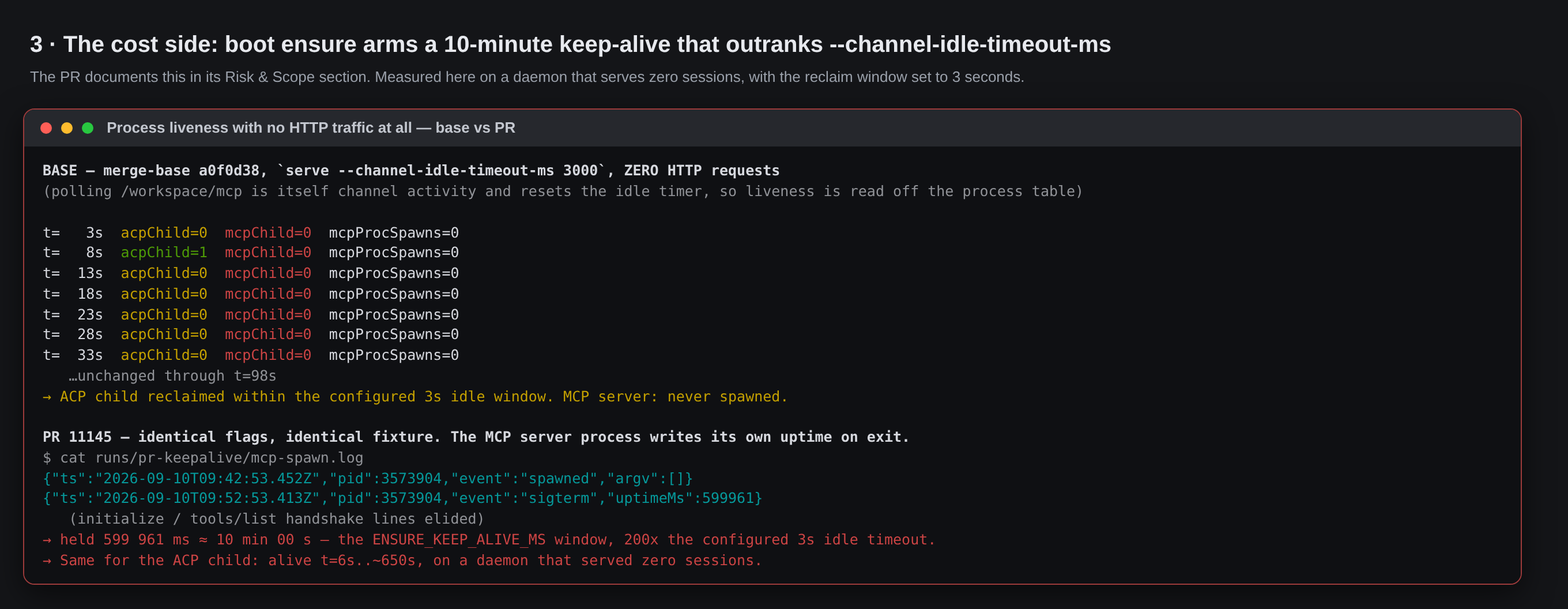The width and height of the screenshot is (1568, 609).
Task: Click the 'handshake lines elided' note
Action: pos(277,519)
